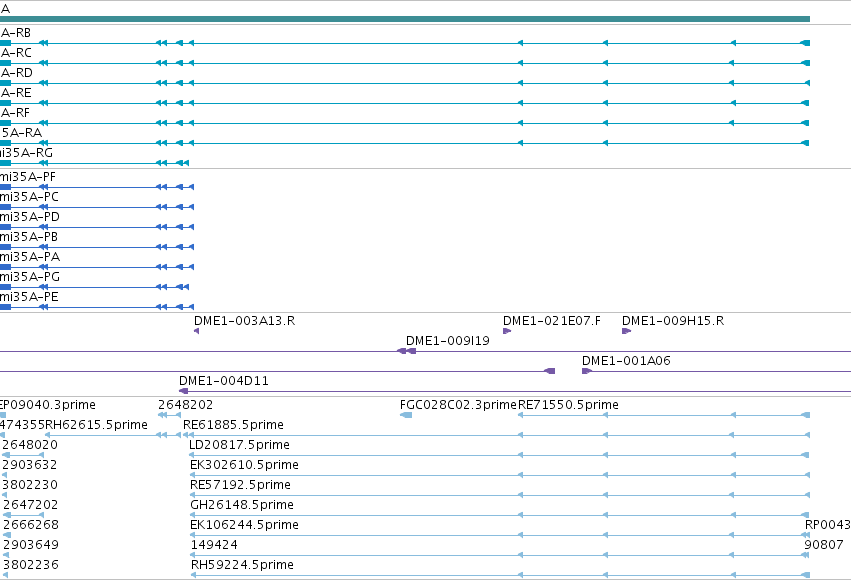Select the 90807 EST label
The width and height of the screenshot is (851, 580).
[x=824, y=545]
